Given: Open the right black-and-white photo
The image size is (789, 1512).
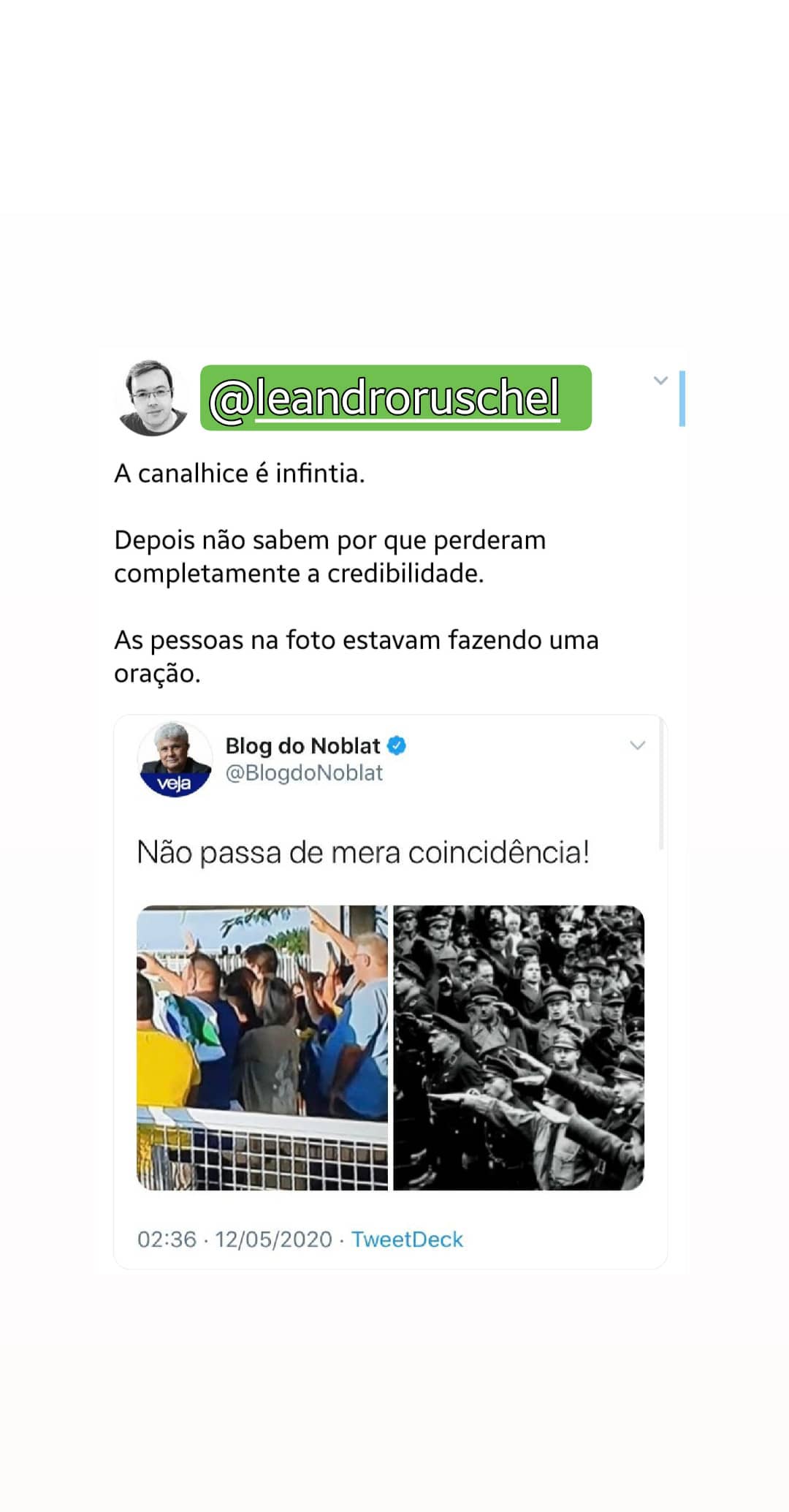Looking at the screenshot, I should (519, 1047).
